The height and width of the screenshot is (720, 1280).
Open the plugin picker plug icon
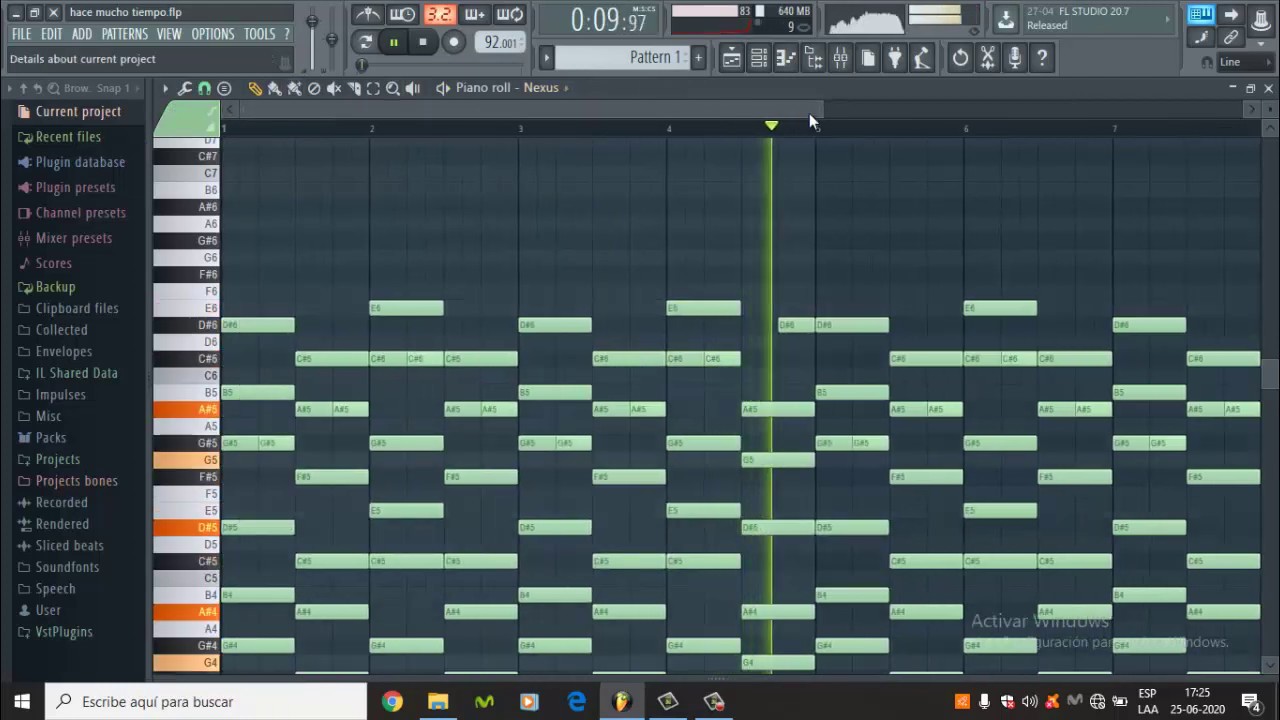pyautogui.click(x=895, y=58)
